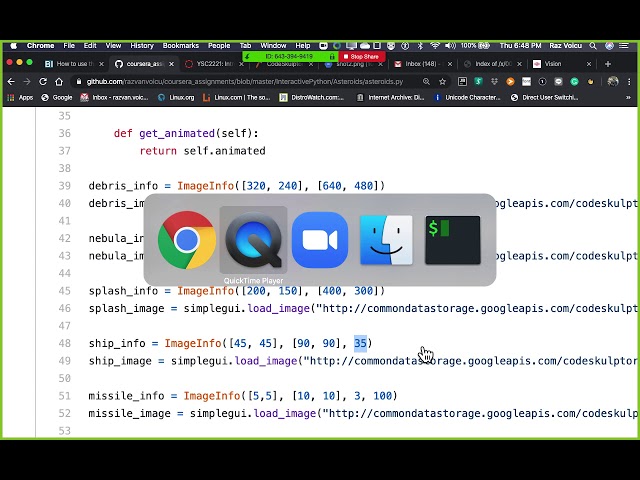The image size is (640, 480).
Task: Open the Chrome menu in the menu bar
Action: [40, 46]
